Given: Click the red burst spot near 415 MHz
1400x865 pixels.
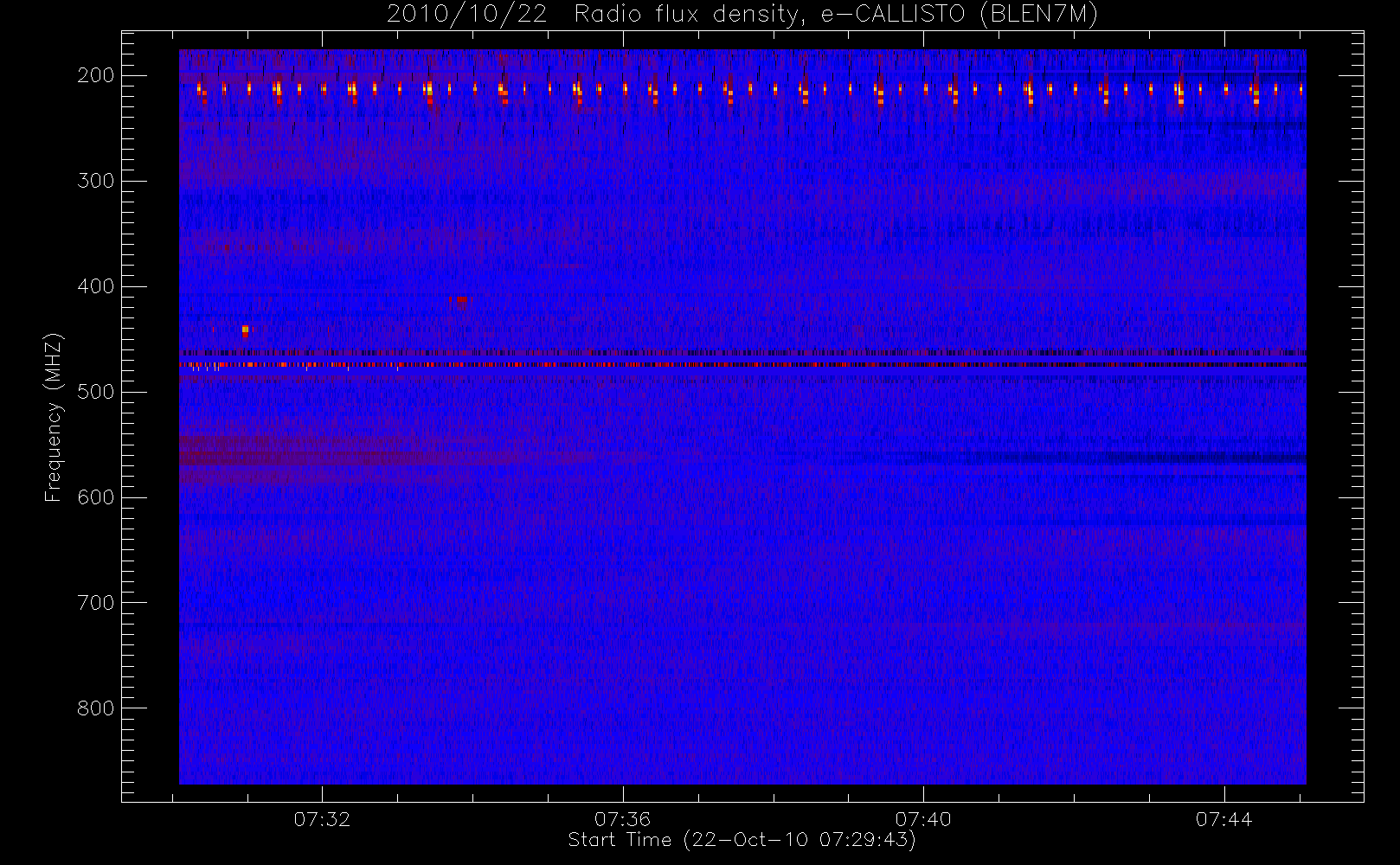Looking at the screenshot, I should pos(460,302).
